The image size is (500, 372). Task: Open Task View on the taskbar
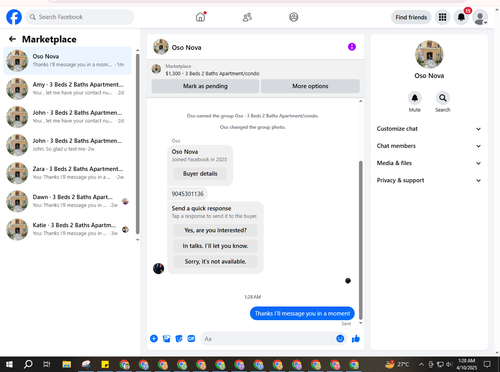47,364
